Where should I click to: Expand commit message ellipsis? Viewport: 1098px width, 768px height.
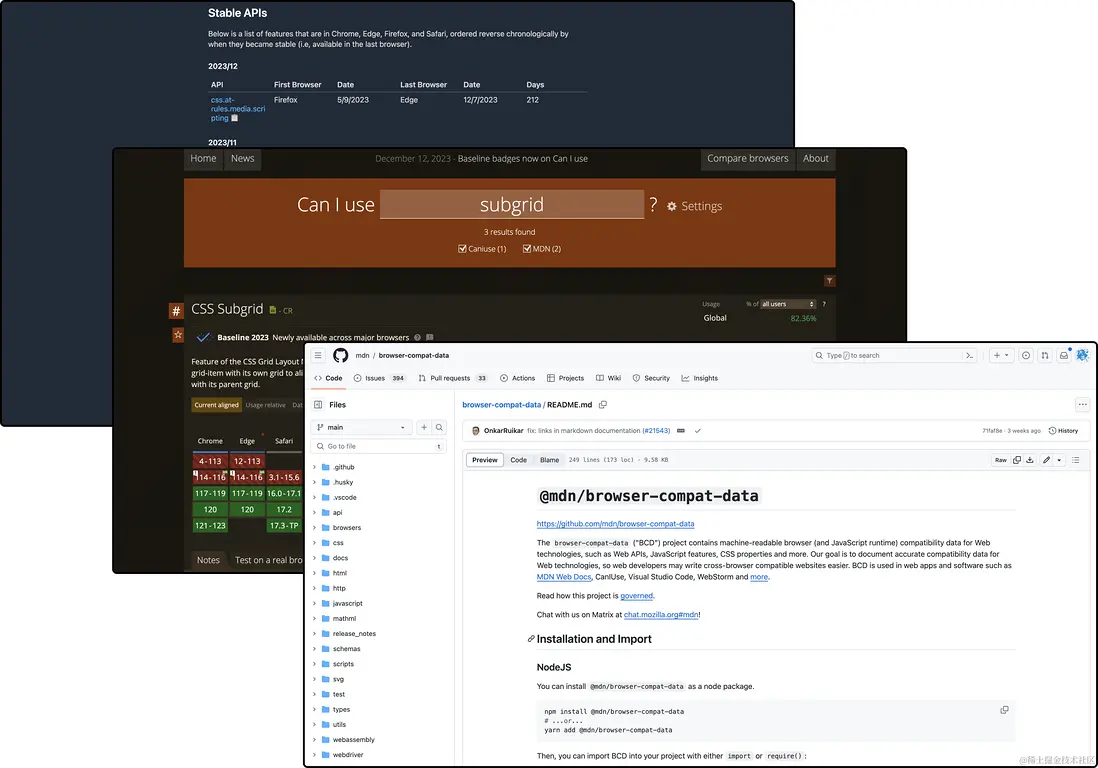click(x=681, y=431)
